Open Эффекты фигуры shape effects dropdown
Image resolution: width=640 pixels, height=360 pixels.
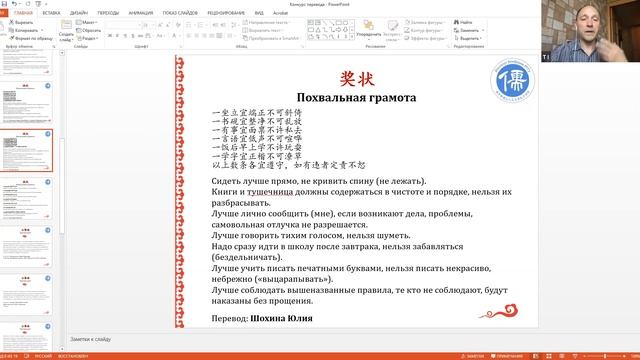point(425,38)
